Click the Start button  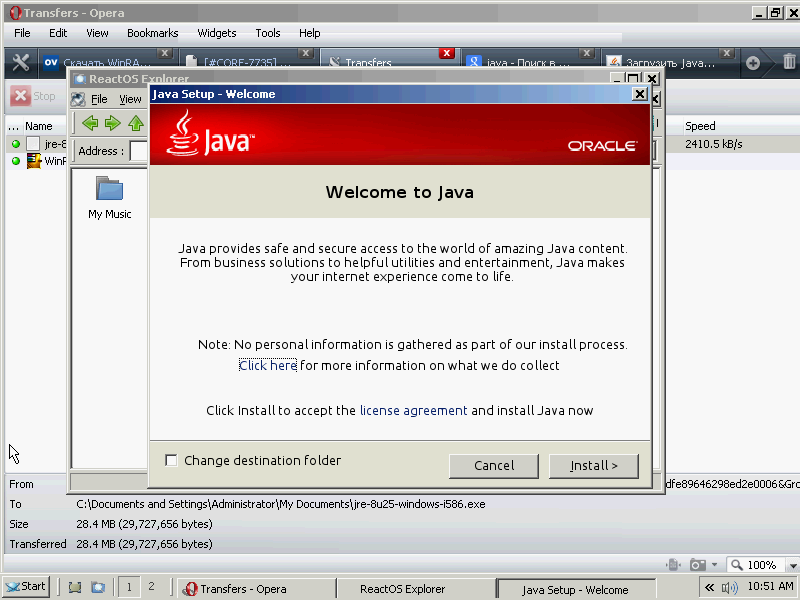(x=26, y=587)
